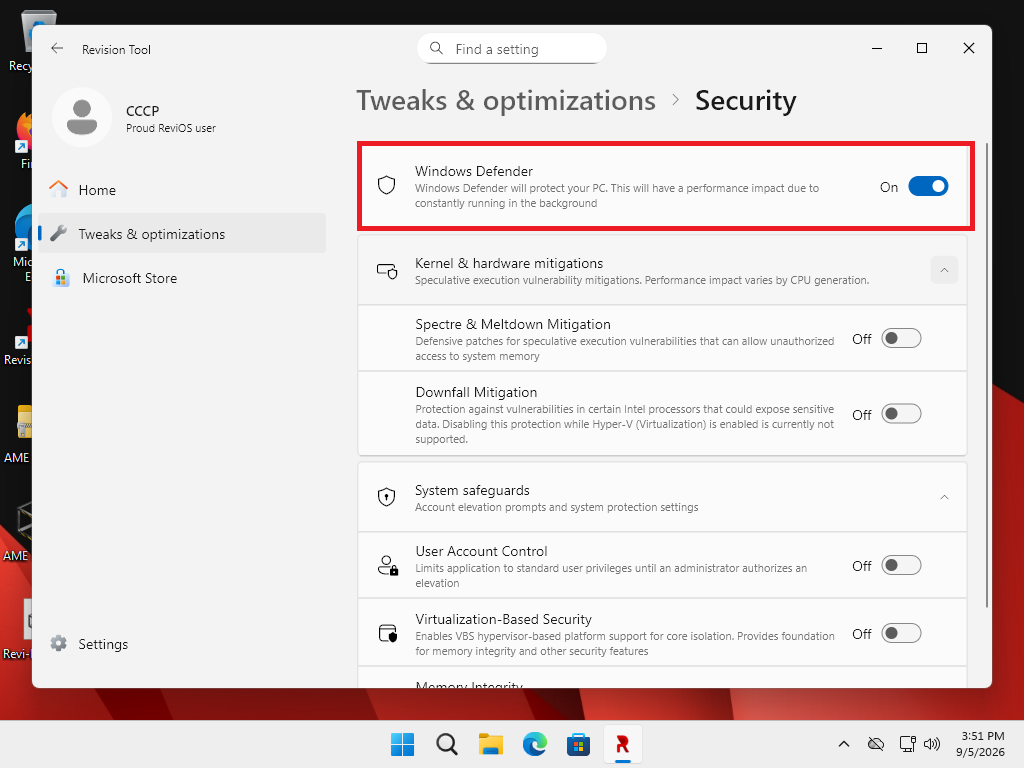Click the search magnifier icon
1024x768 pixels.
(436, 48)
